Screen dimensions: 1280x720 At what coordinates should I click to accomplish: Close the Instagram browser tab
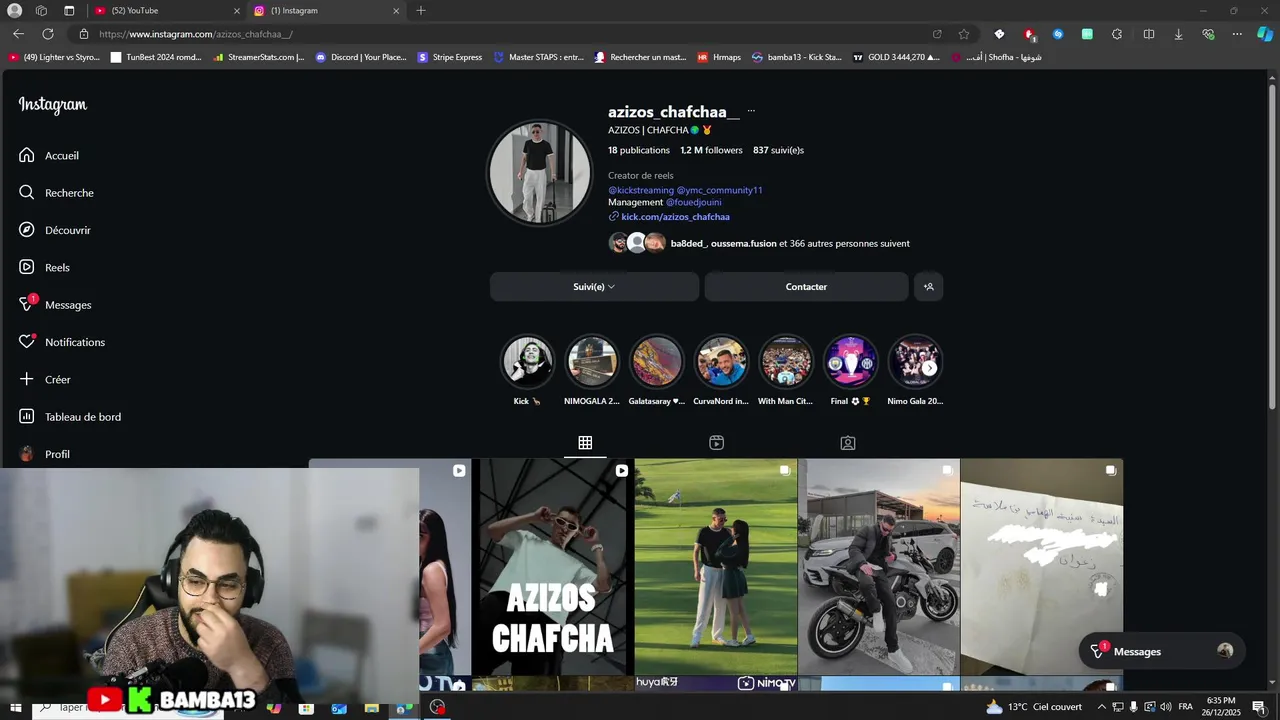[396, 11]
